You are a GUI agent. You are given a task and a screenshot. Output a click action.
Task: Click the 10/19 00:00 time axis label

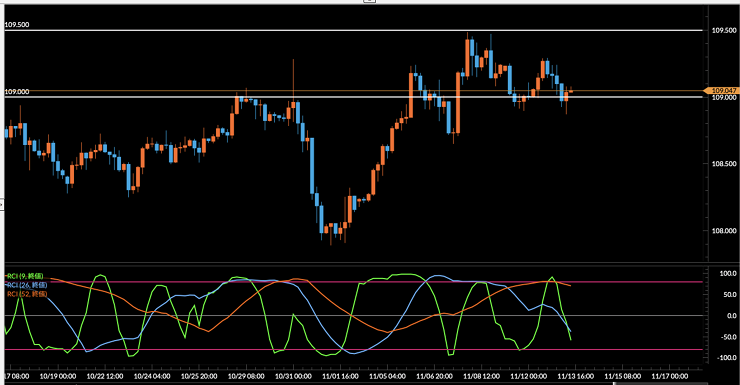click(58, 376)
